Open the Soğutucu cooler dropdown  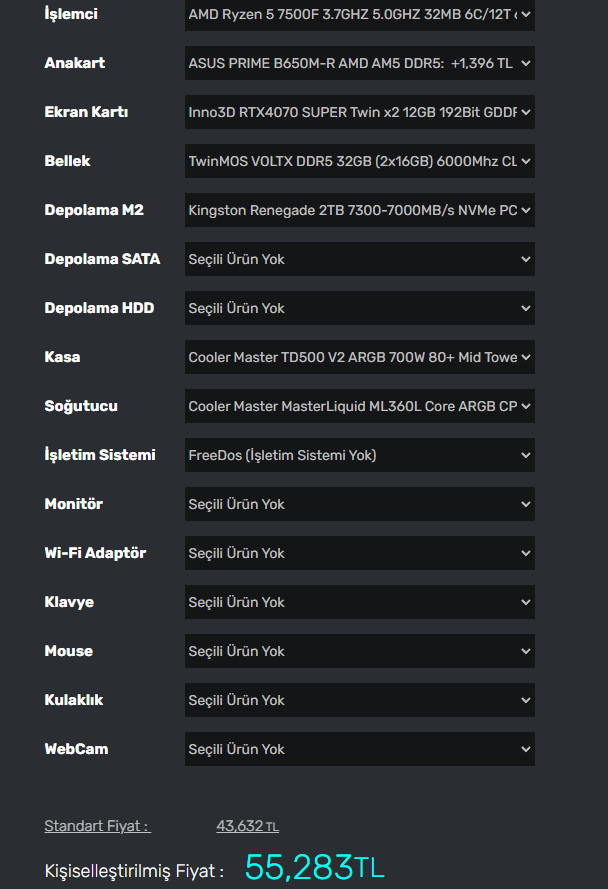pyautogui.click(x=359, y=406)
